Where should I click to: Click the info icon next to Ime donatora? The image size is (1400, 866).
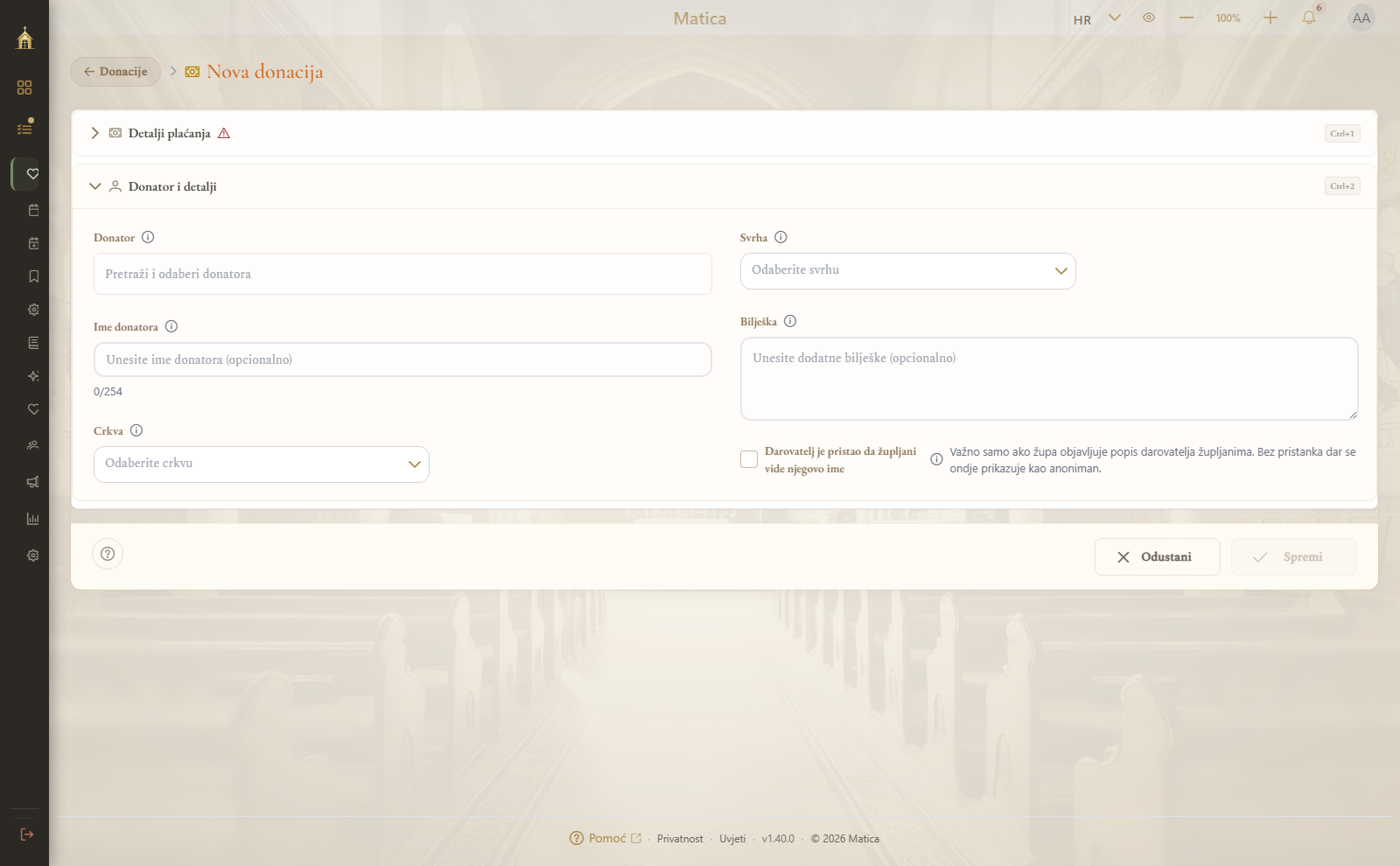tap(171, 326)
